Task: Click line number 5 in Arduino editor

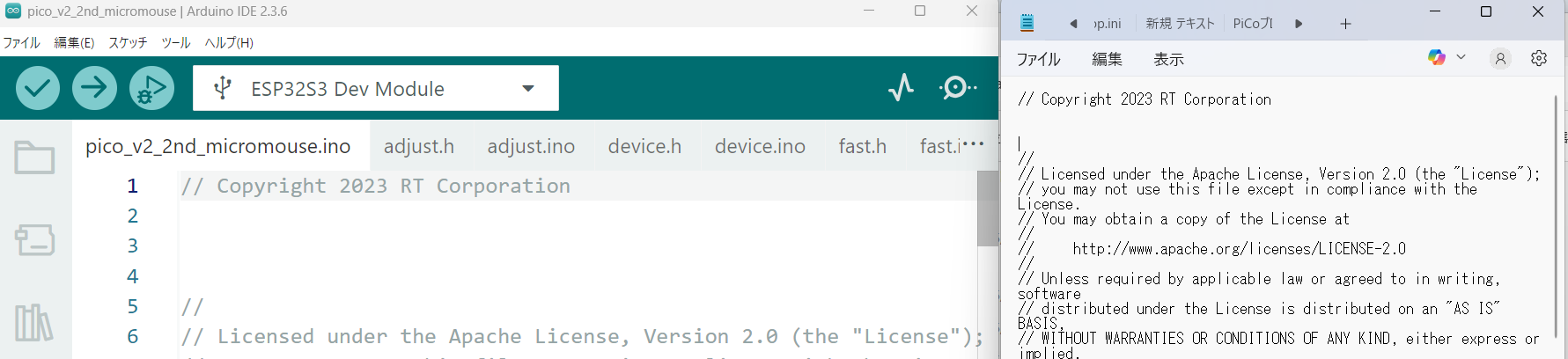Action: [132, 306]
